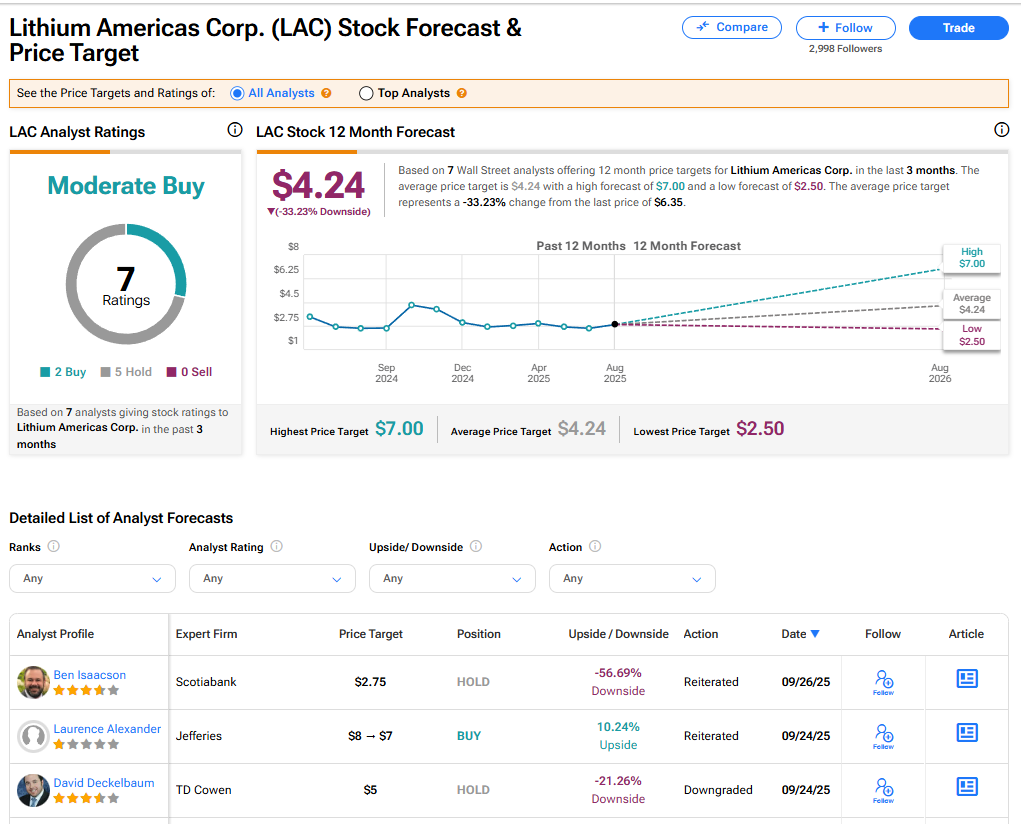Image resolution: width=1021 pixels, height=824 pixels.
Task: Click Ben Isaacson's profile photo
Action: pos(33,682)
